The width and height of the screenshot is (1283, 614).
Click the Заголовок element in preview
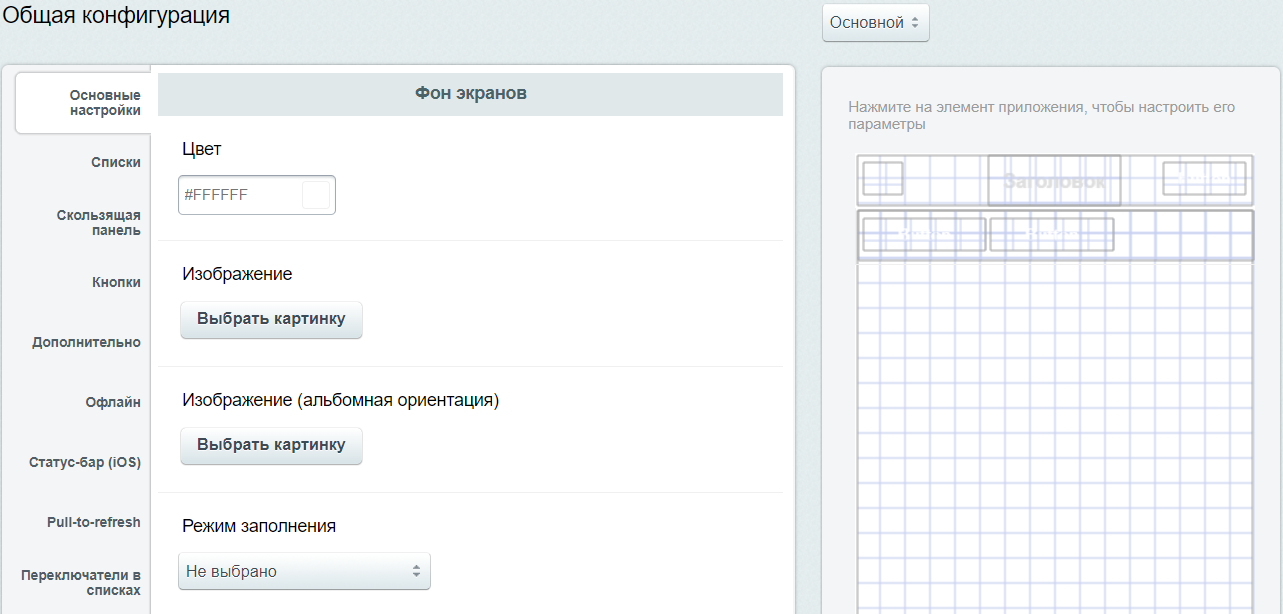1054,181
